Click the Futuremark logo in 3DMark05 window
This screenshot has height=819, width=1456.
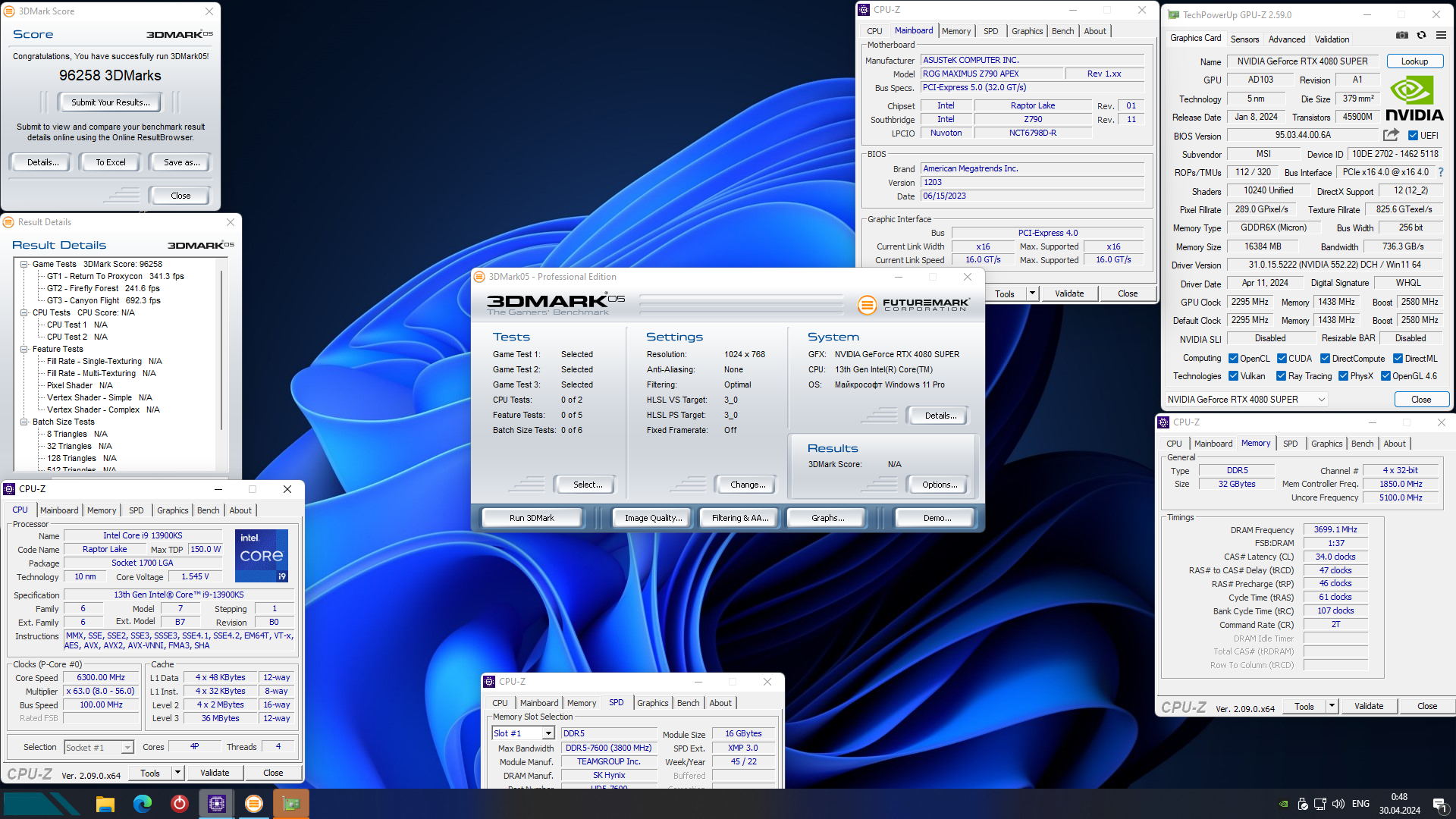coord(913,305)
